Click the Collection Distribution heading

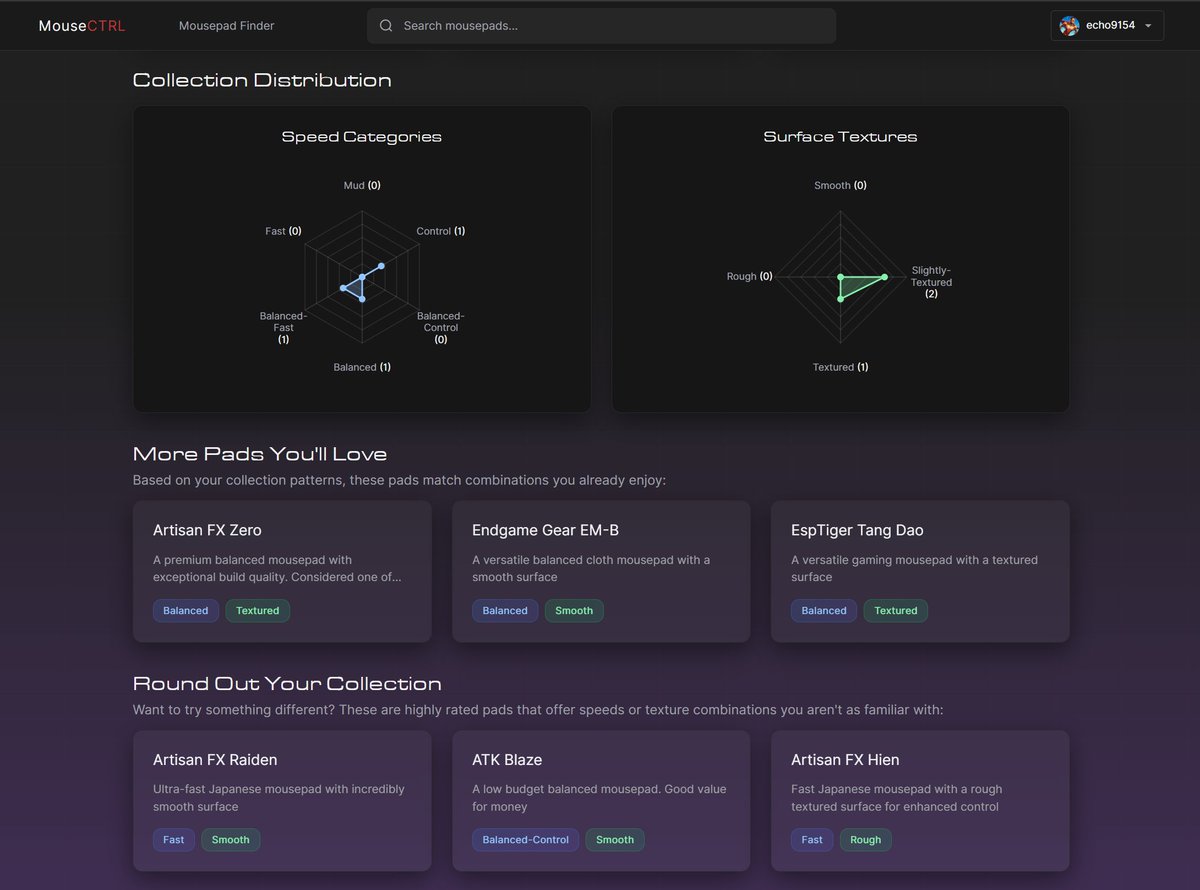pyautogui.click(x=262, y=80)
